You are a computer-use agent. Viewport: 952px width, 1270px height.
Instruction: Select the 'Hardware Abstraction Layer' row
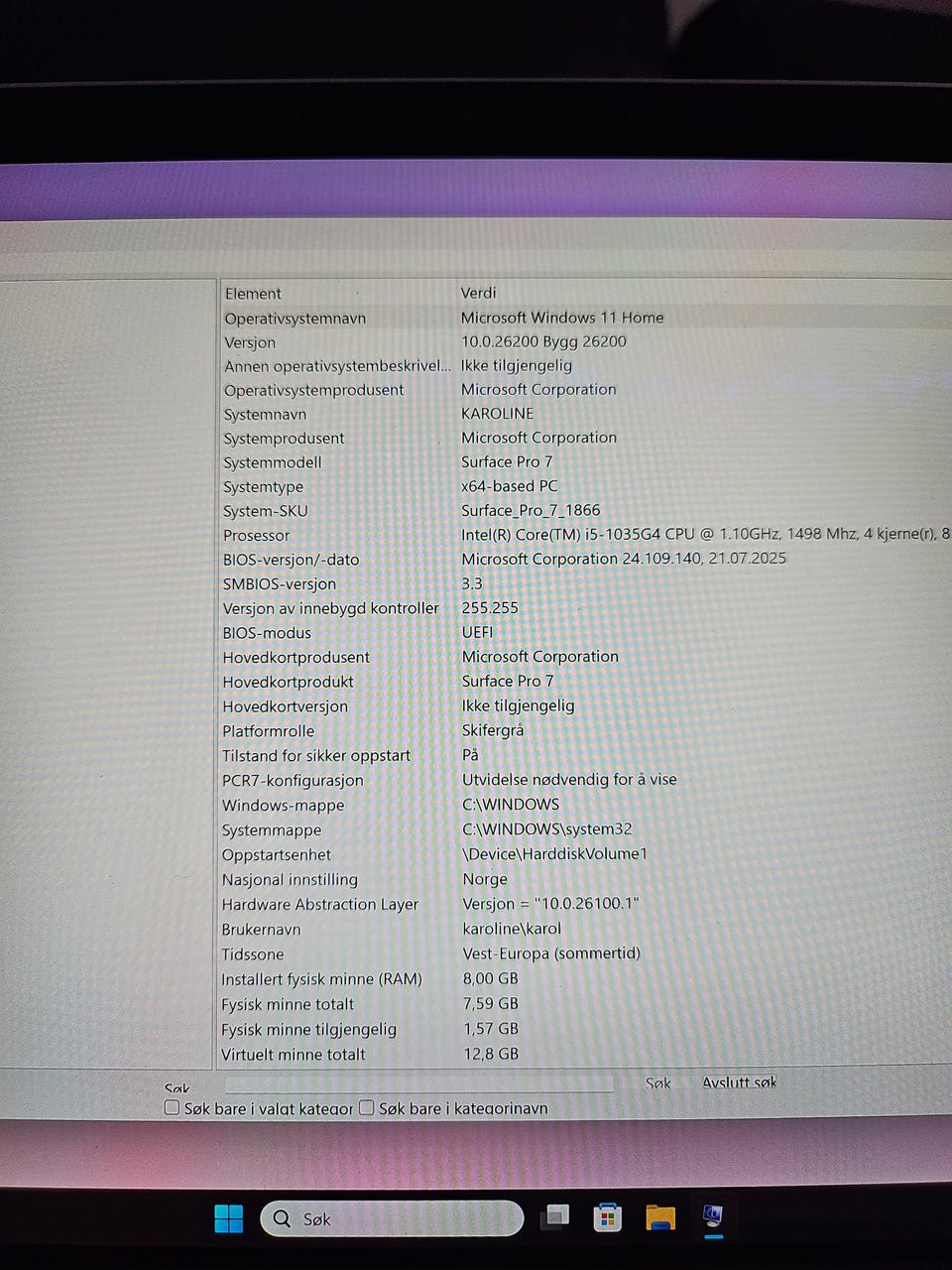click(586, 904)
